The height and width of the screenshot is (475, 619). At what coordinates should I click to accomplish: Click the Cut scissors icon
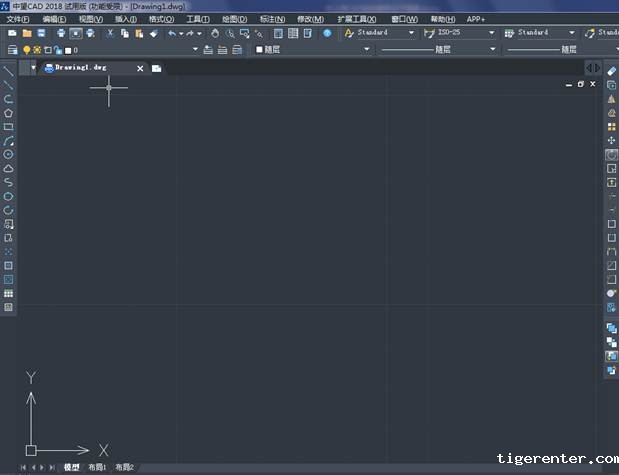(x=110, y=33)
